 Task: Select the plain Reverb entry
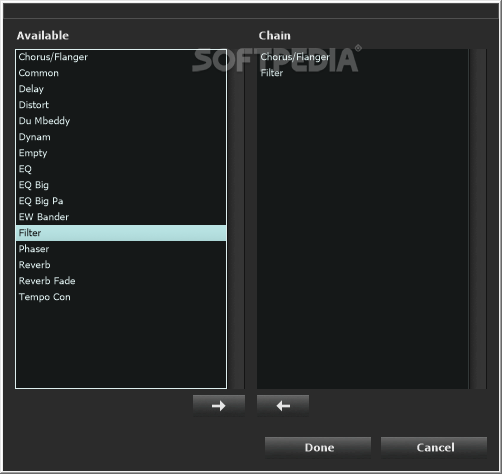click(121, 265)
